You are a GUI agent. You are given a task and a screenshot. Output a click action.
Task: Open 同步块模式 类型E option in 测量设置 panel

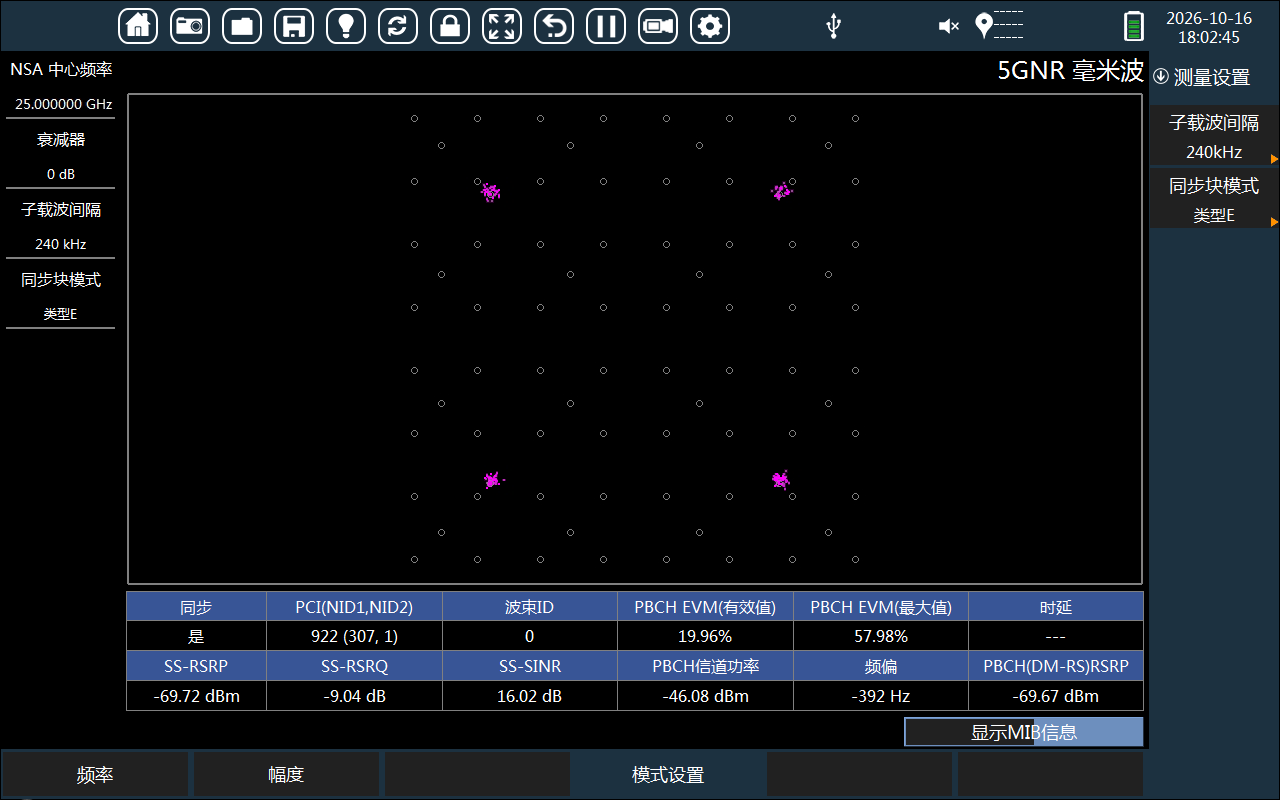1214,199
